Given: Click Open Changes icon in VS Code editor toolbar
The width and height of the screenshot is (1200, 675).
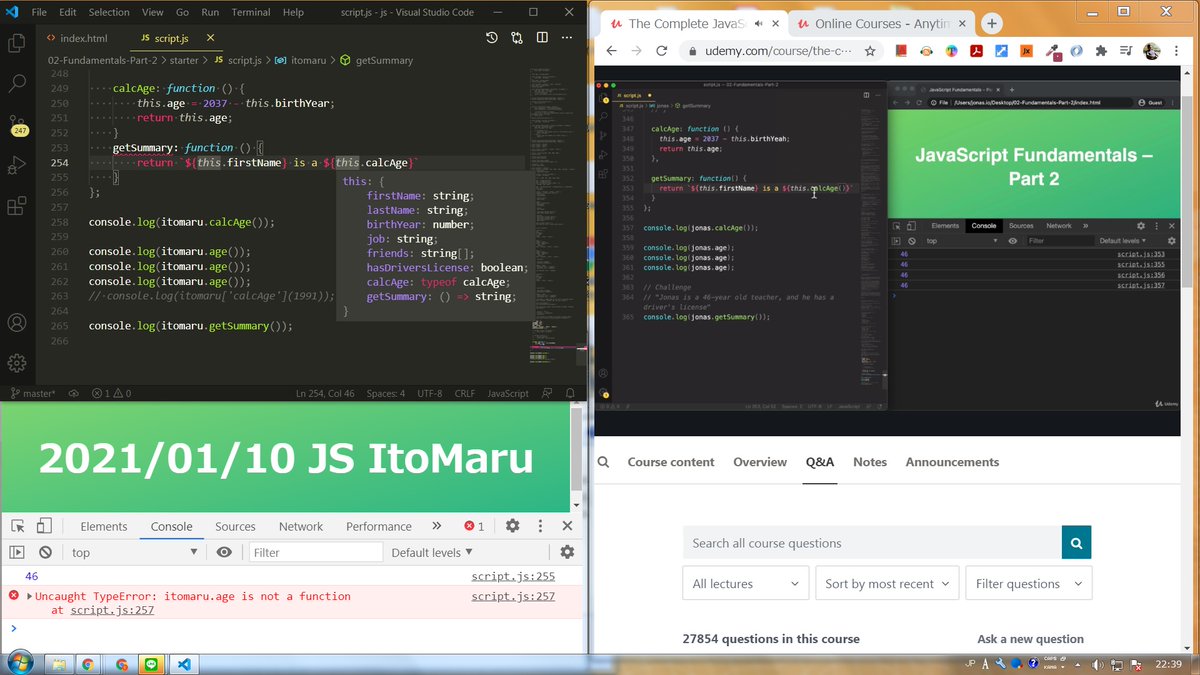Looking at the screenshot, I should point(517,38).
